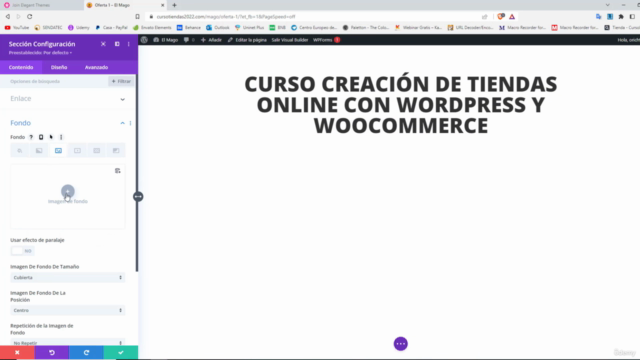Click the comments bubble in admin bar
Image resolution: width=640 pixels, height=360 pixels.
(189, 40)
